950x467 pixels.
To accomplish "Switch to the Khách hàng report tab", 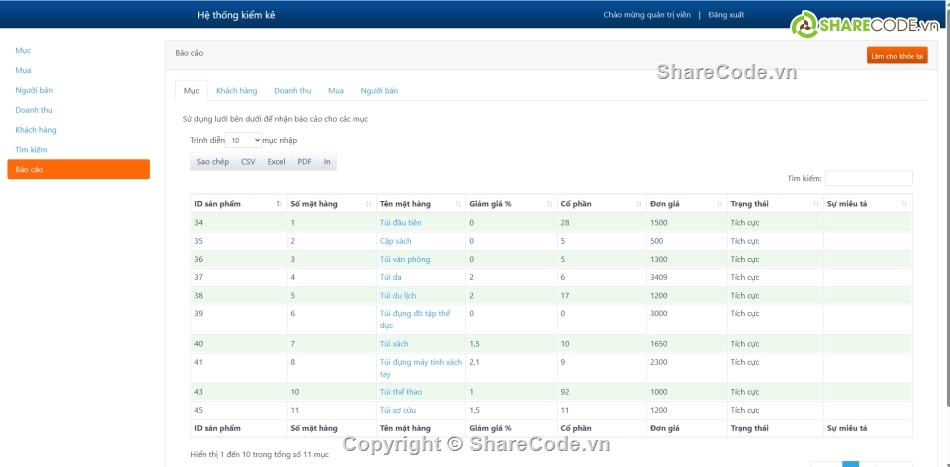I will point(236,91).
